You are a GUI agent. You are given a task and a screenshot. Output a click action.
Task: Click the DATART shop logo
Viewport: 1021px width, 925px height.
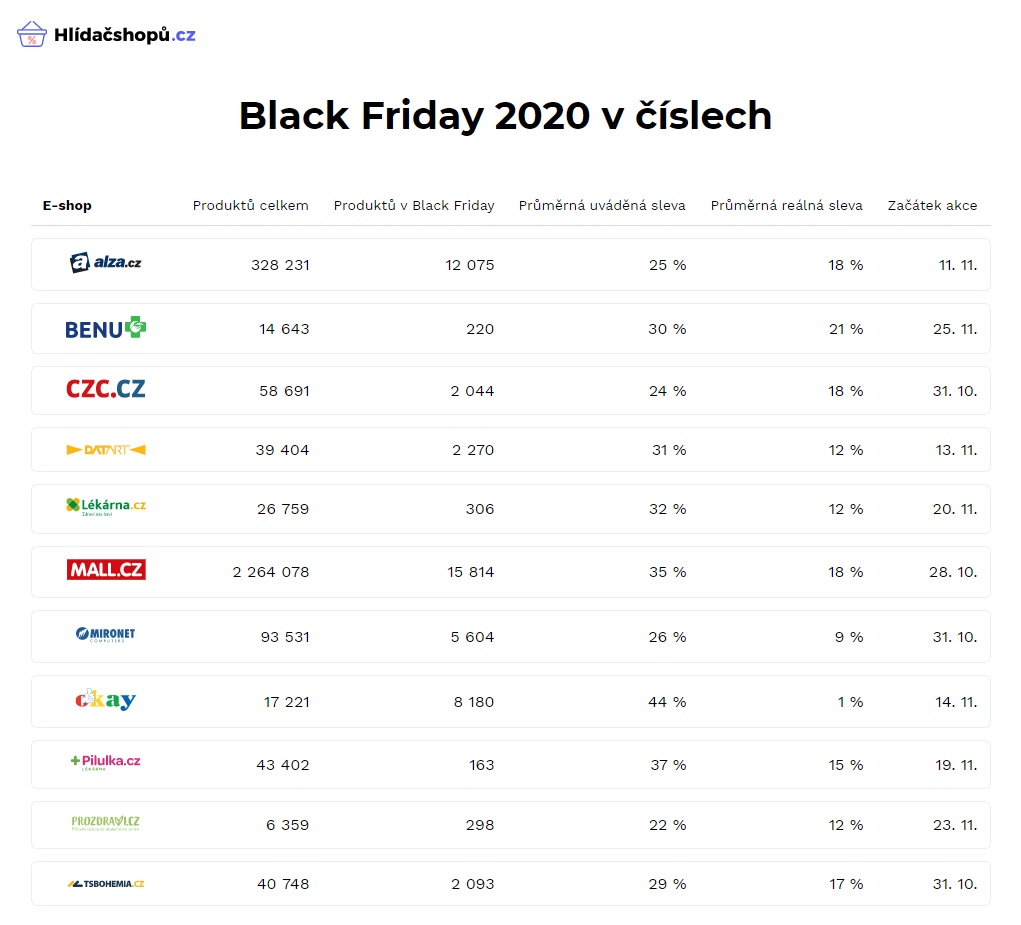(105, 450)
